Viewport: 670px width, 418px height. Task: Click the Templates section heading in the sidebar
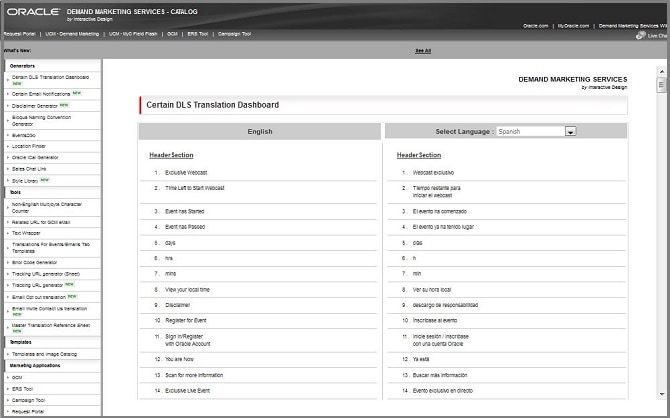[x=21, y=342]
